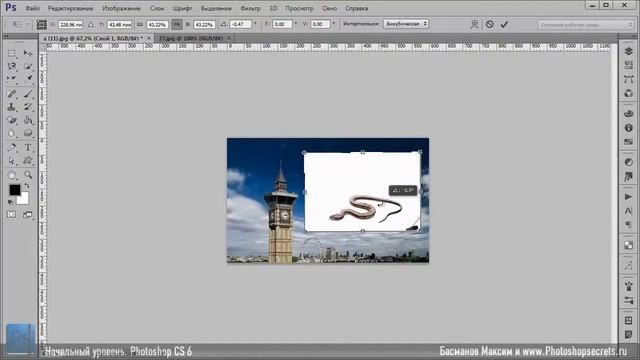
Task: Commit the transform with checkmark
Action: 504,24
